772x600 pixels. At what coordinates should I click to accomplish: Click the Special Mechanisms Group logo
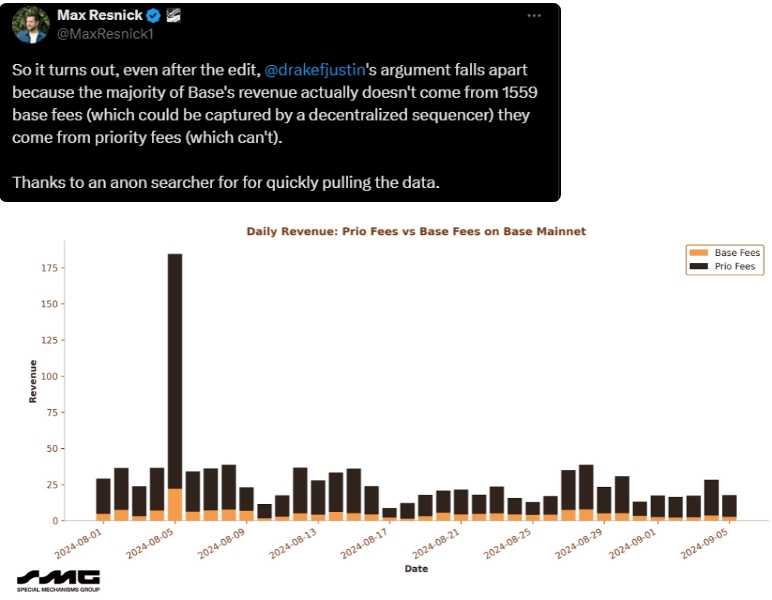click(59, 581)
